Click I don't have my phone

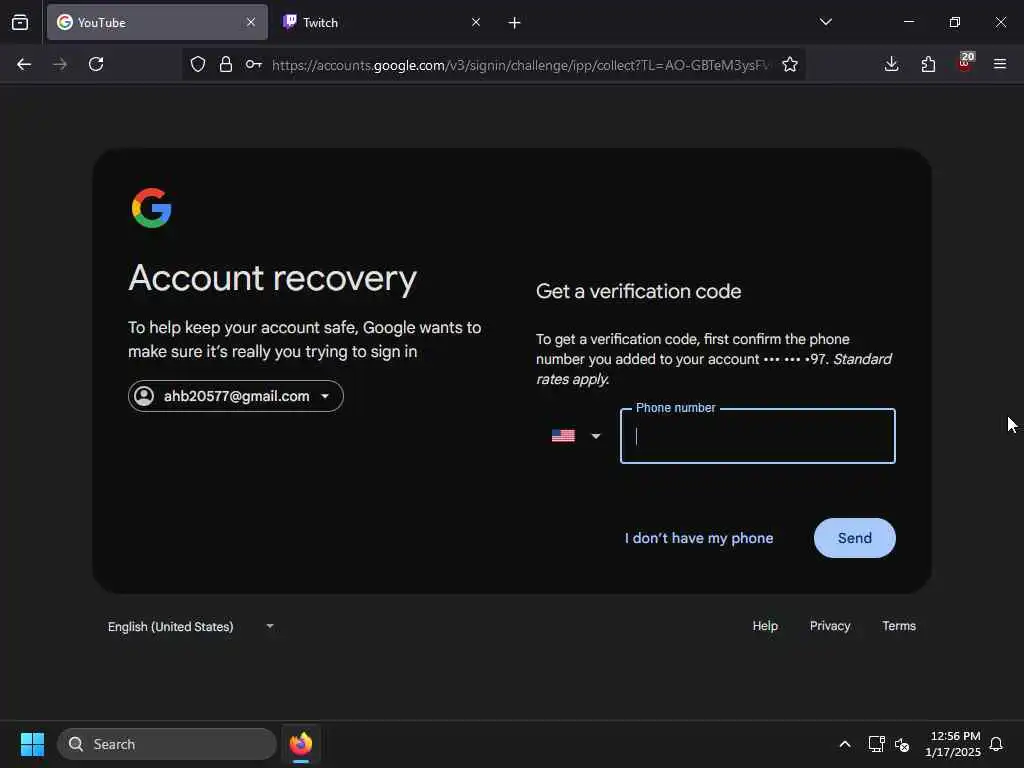(699, 538)
